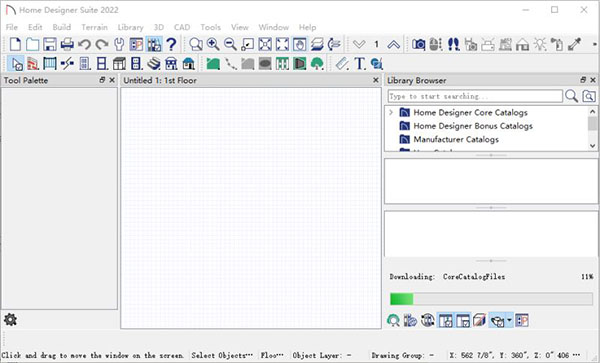The image size is (600, 363).
Task: Select the Cabinet tool
Action: click(x=119, y=63)
